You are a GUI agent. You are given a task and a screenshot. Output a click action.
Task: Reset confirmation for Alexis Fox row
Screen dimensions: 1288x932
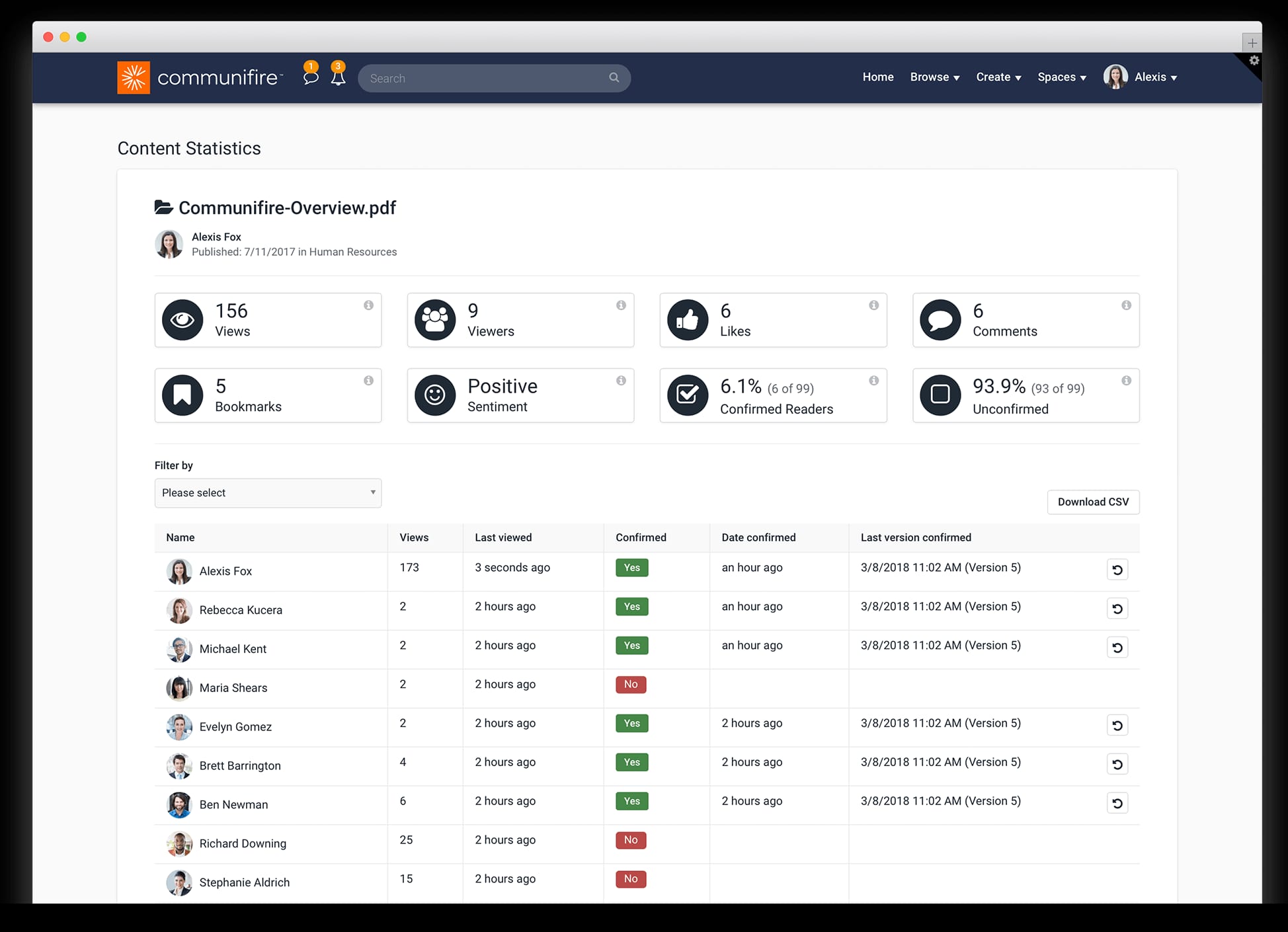pyautogui.click(x=1117, y=570)
